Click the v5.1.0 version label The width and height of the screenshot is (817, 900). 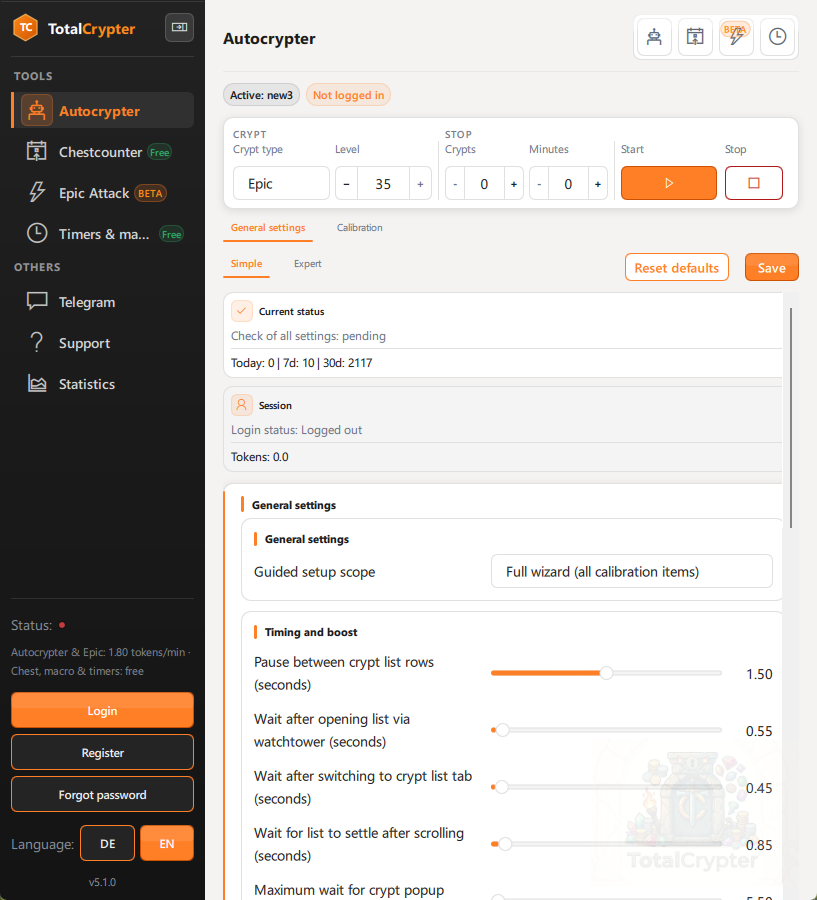click(x=102, y=882)
